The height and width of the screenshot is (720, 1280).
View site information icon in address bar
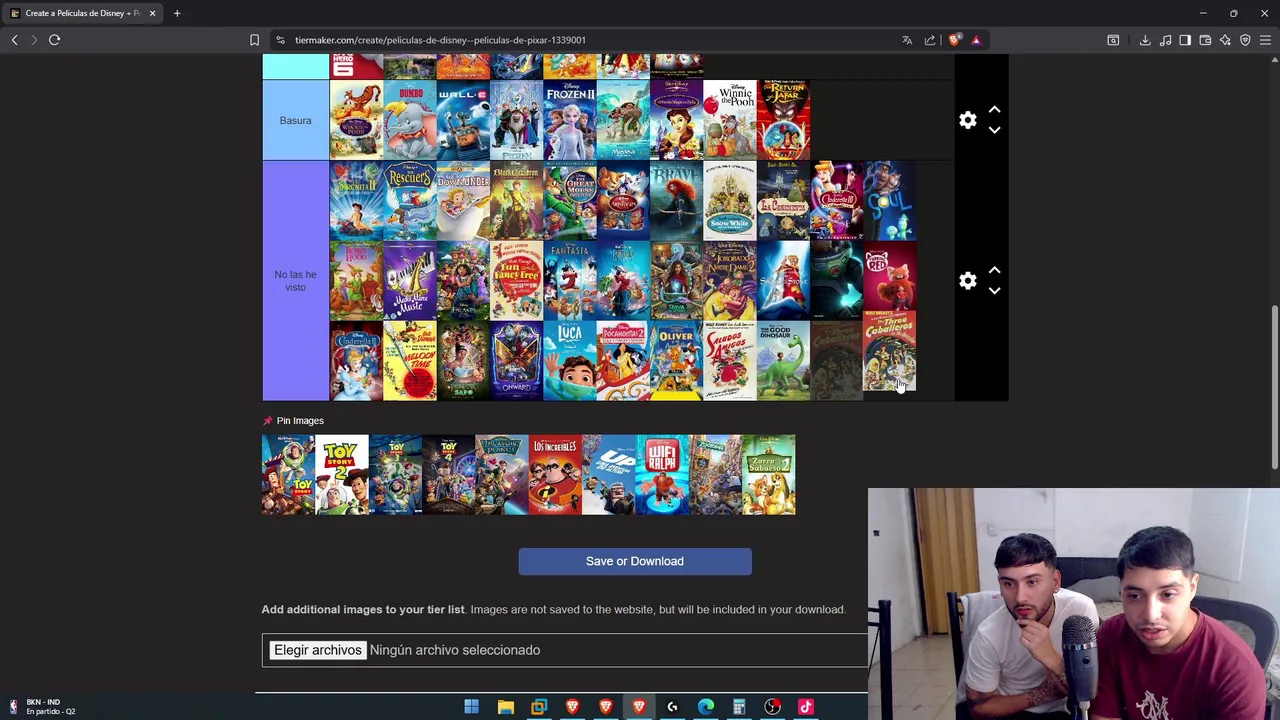coord(280,40)
